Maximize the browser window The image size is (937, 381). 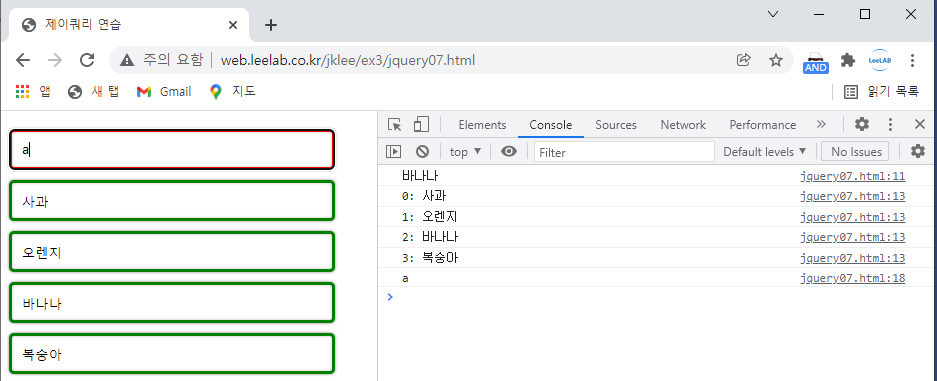[865, 14]
